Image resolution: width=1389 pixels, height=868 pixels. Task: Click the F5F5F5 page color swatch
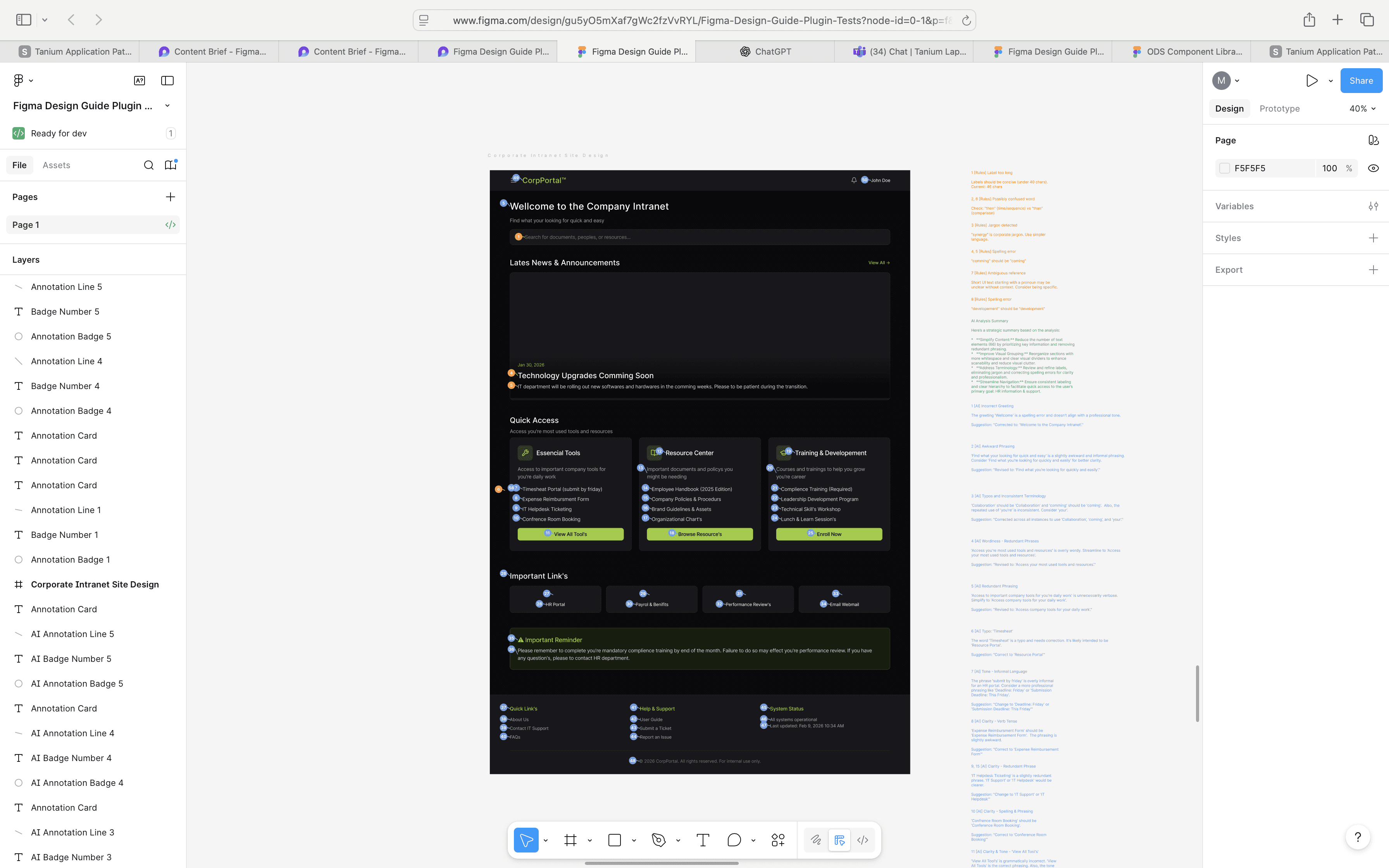[1224, 168]
